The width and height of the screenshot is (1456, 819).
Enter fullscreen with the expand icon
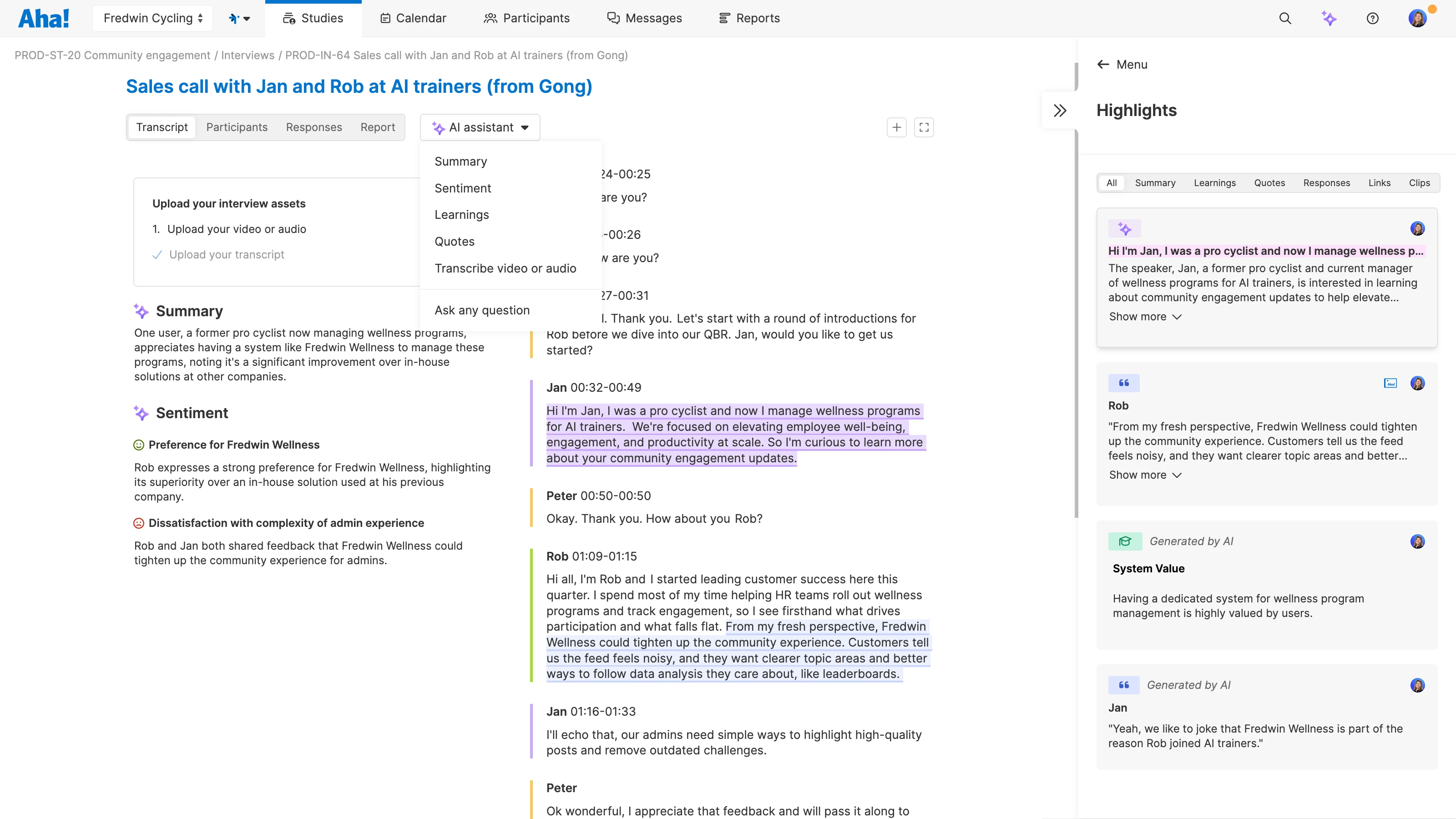924,127
